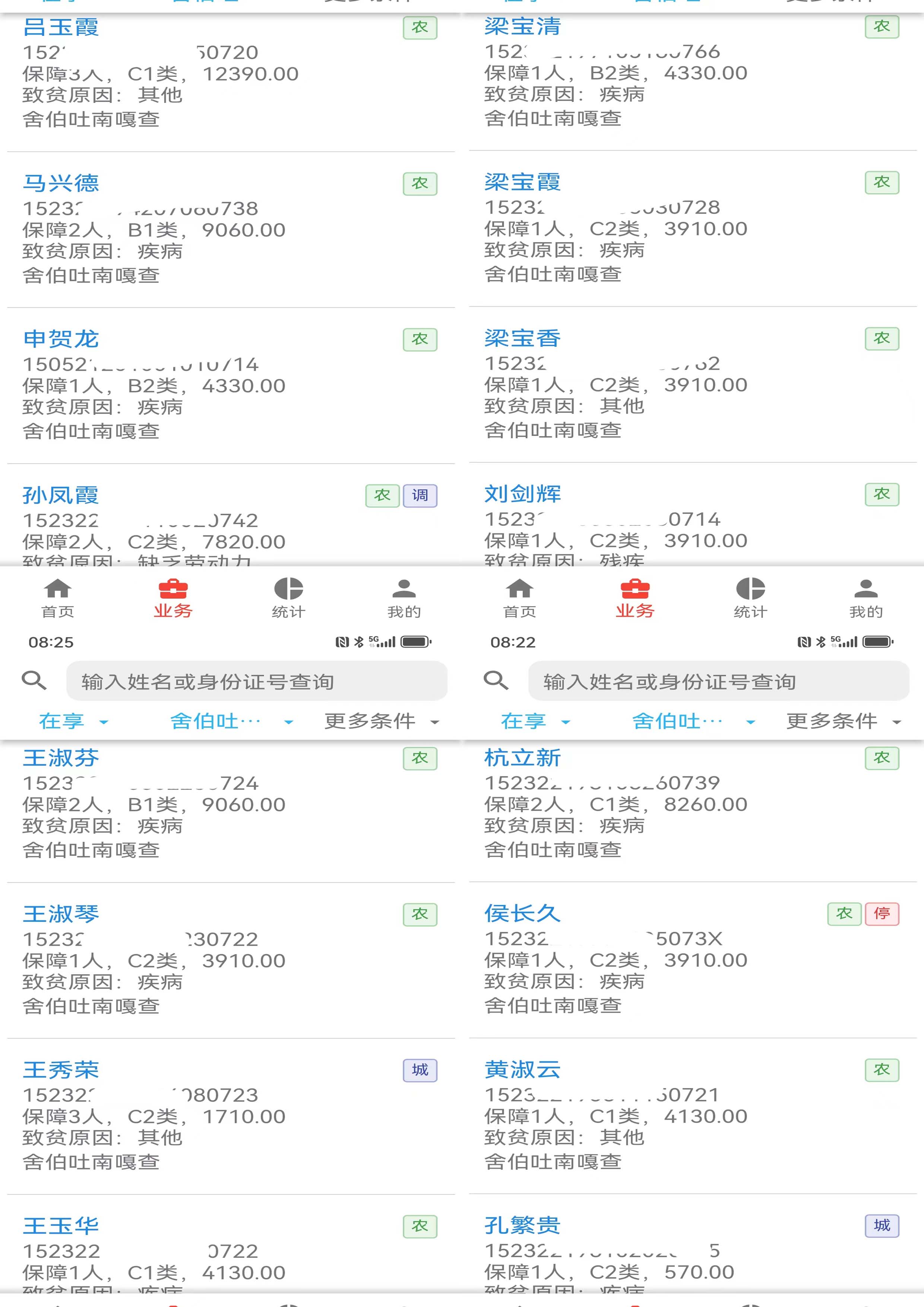The width and height of the screenshot is (924, 1307).
Task: Tap the 调 tag on 孙凤霞's record
Action: coord(420,496)
